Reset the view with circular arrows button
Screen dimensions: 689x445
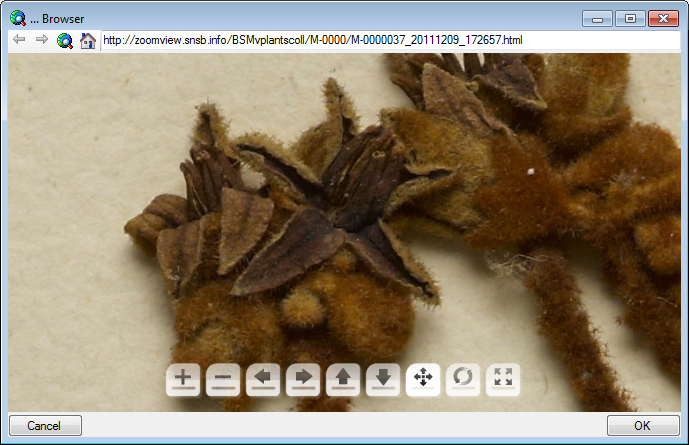(463, 380)
